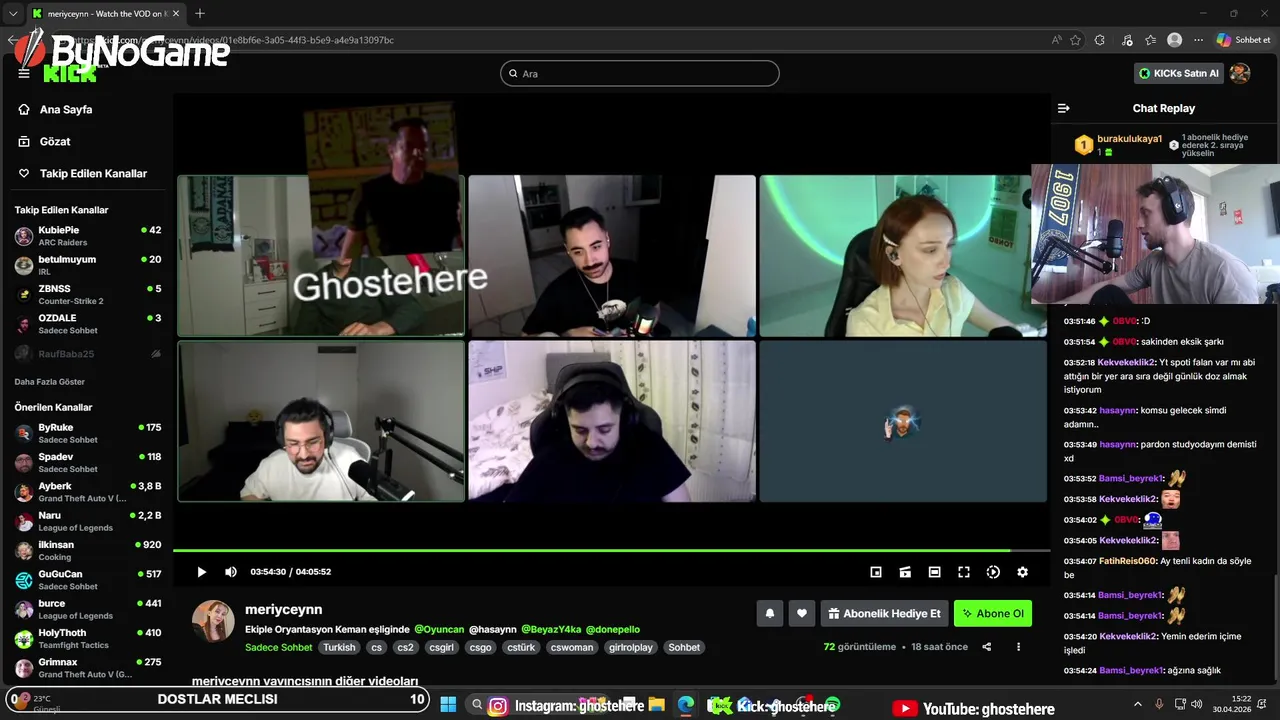
Task: Click the Ara search field
Action: pyautogui.click(x=640, y=73)
